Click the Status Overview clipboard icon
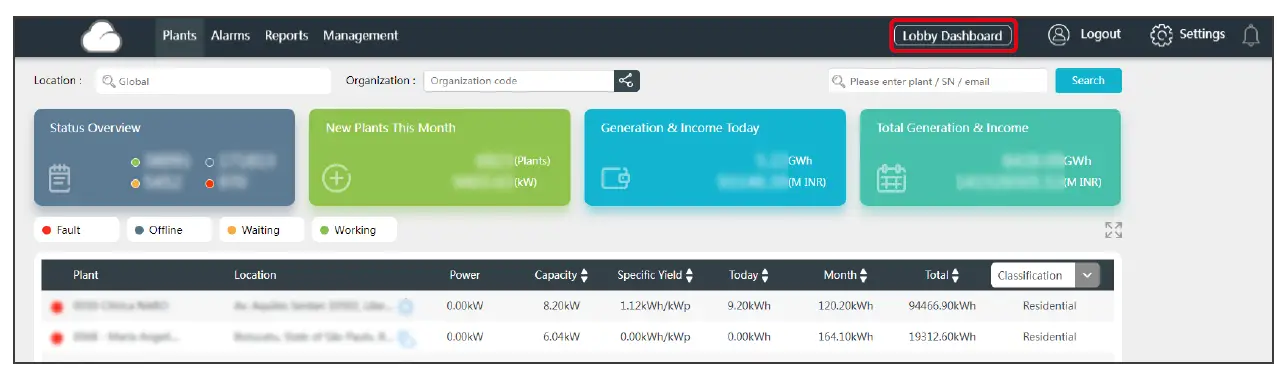The width and height of the screenshot is (1277, 377). point(61,178)
